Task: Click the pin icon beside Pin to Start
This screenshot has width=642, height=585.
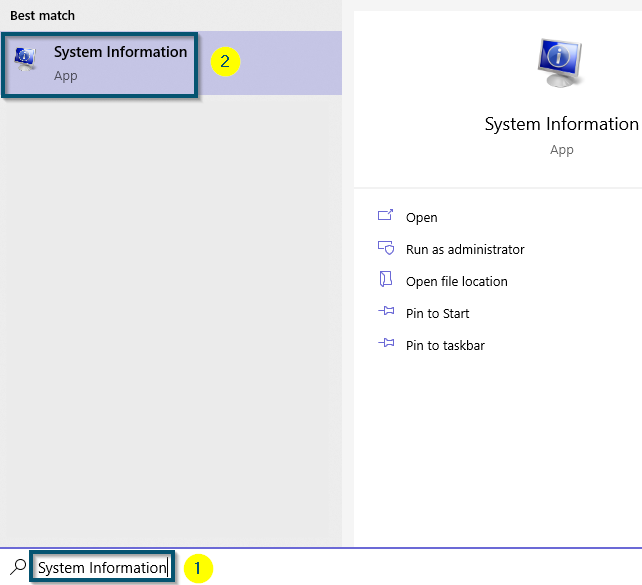Action: click(x=386, y=311)
